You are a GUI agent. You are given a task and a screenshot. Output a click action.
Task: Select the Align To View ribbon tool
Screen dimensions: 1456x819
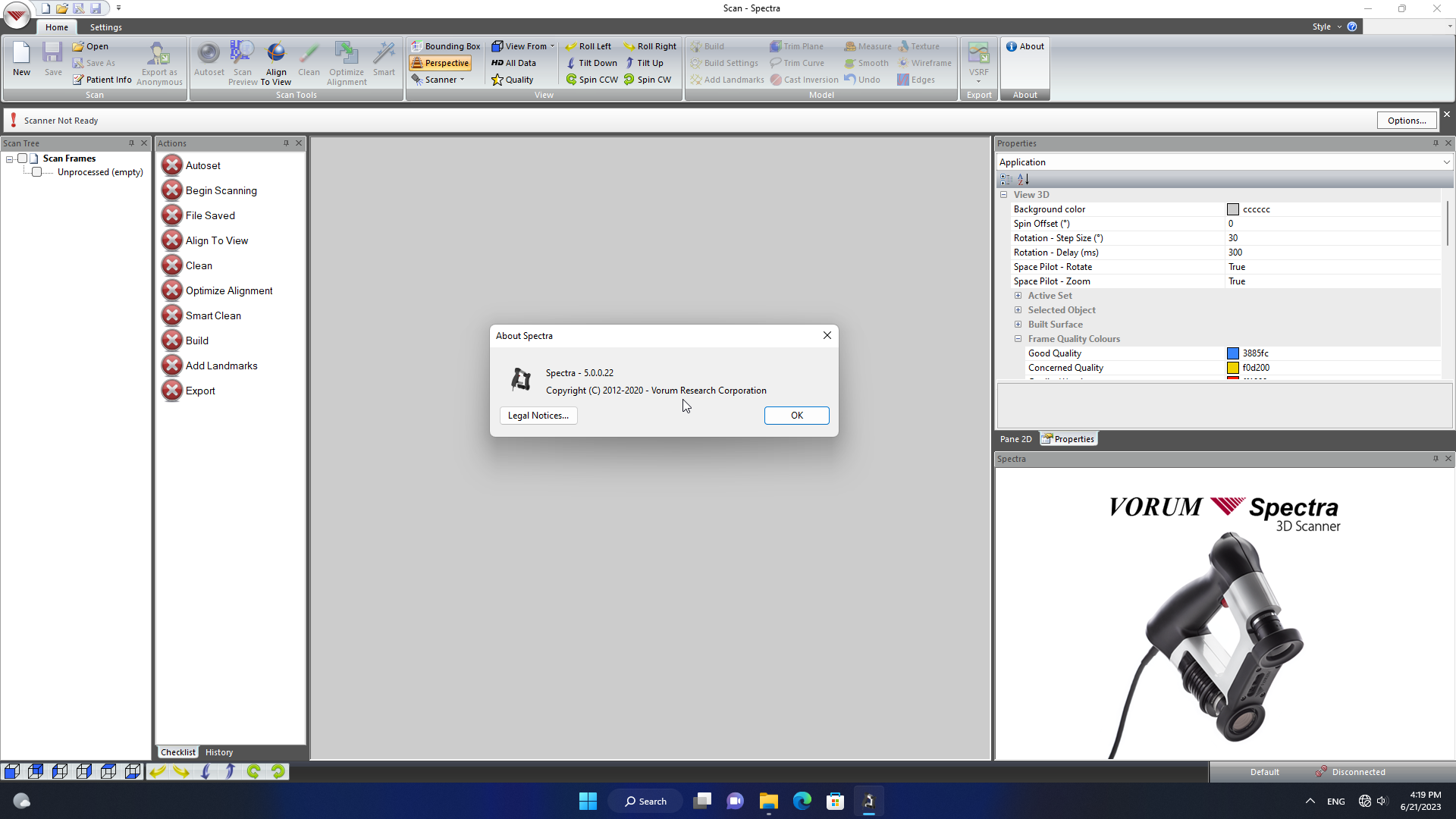coord(276,63)
